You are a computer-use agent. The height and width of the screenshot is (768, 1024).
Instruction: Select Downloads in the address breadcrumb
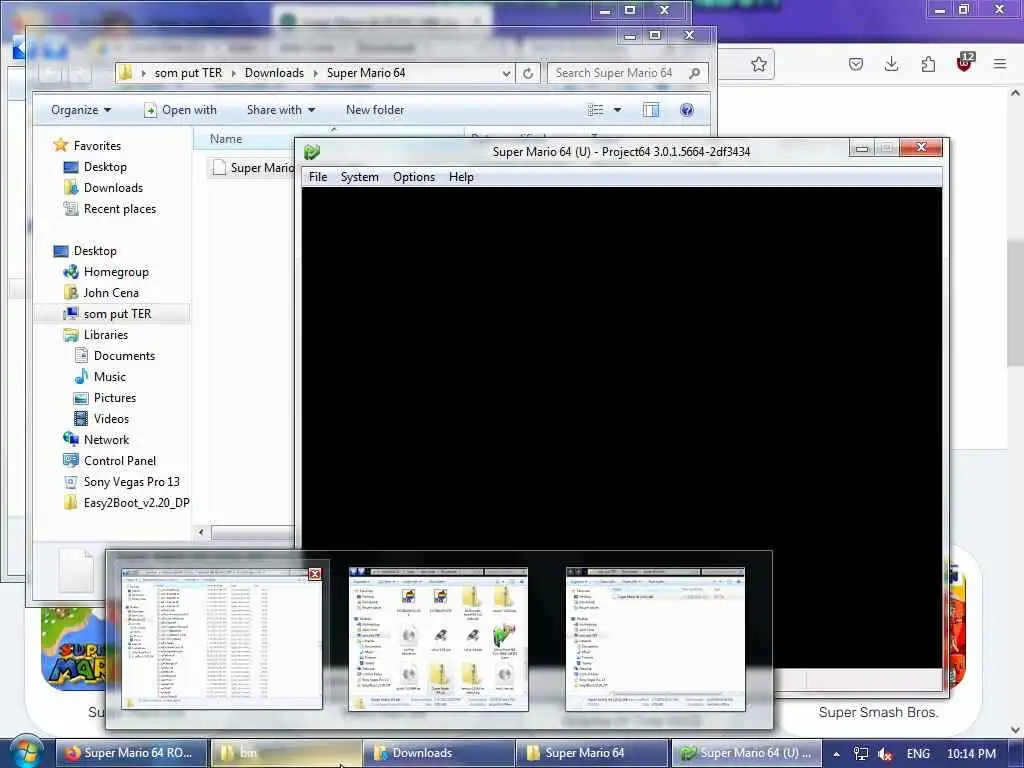(274, 73)
